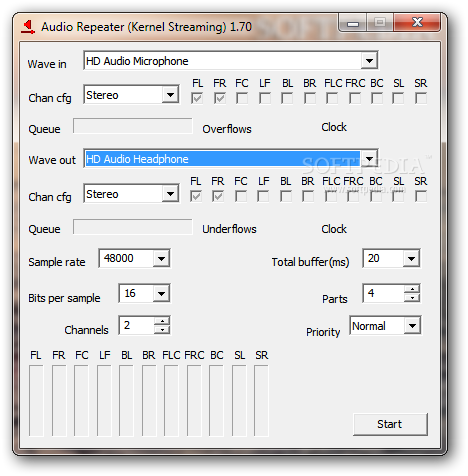Enable Wave in LF channel checkbox

(x=265, y=98)
